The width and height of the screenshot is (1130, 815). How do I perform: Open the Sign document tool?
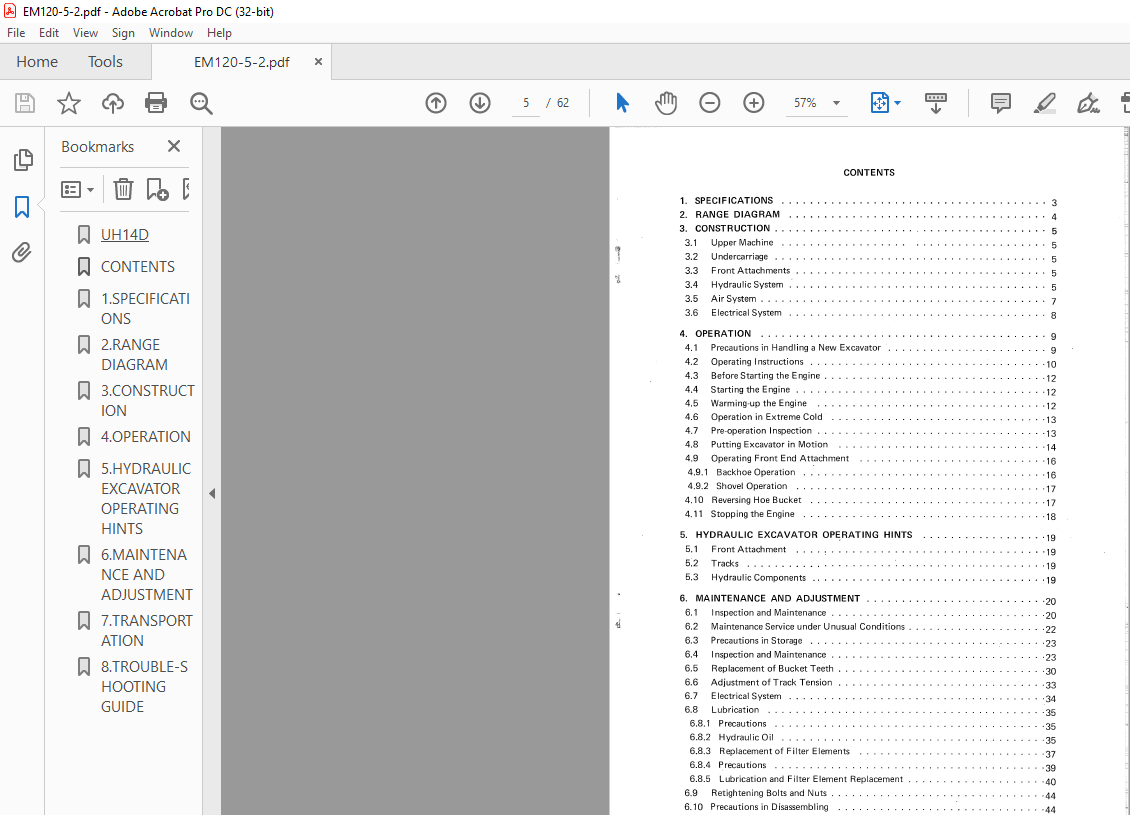coord(1088,103)
